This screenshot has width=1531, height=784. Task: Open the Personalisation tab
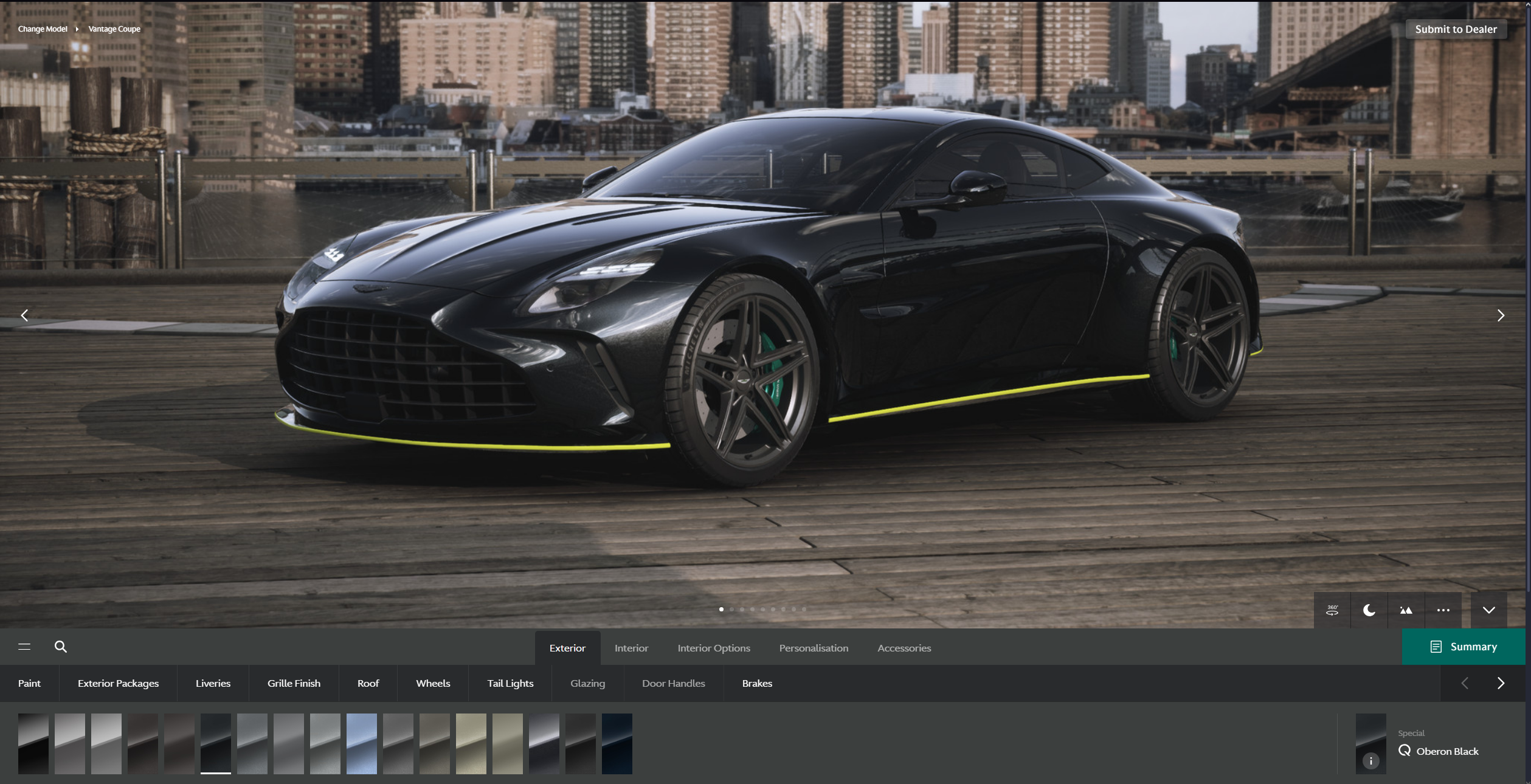(x=814, y=648)
